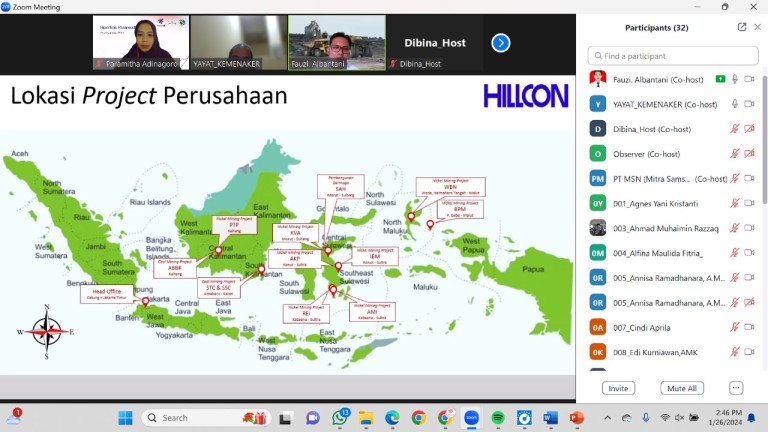Show next video thumbnails with blue arrow

501,42
